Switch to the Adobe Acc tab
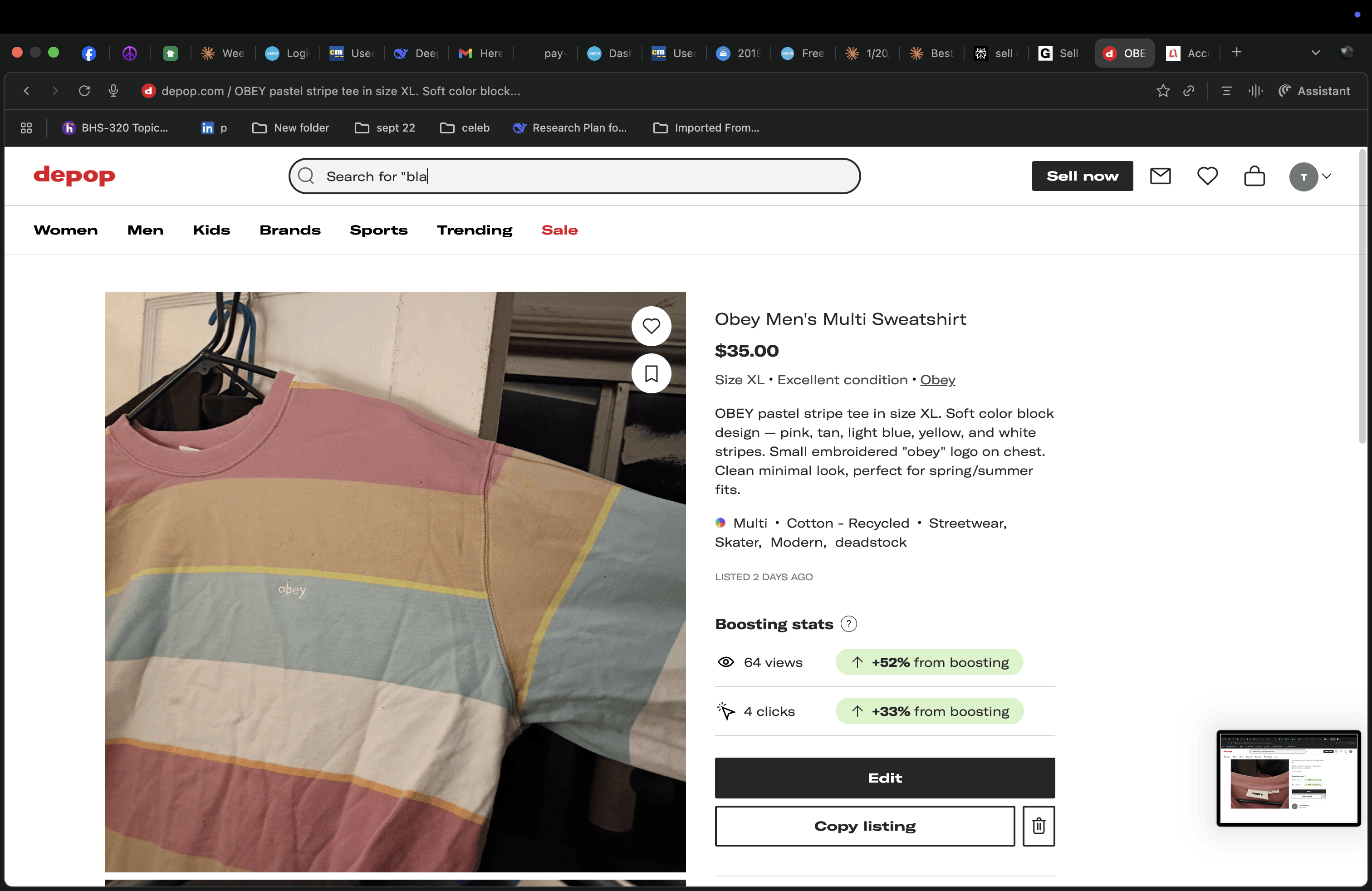The width and height of the screenshot is (1372, 891). pyautogui.click(x=1188, y=54)
